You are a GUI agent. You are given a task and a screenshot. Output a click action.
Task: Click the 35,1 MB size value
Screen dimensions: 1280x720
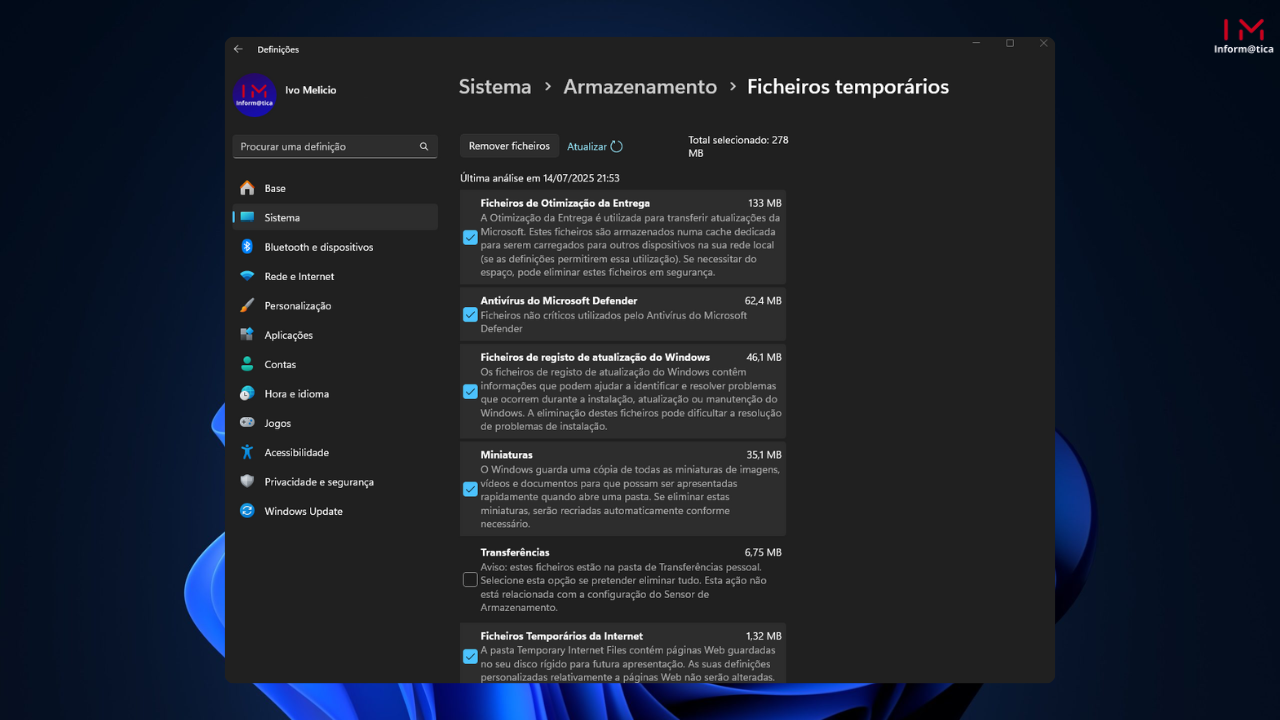click(764, 455)
